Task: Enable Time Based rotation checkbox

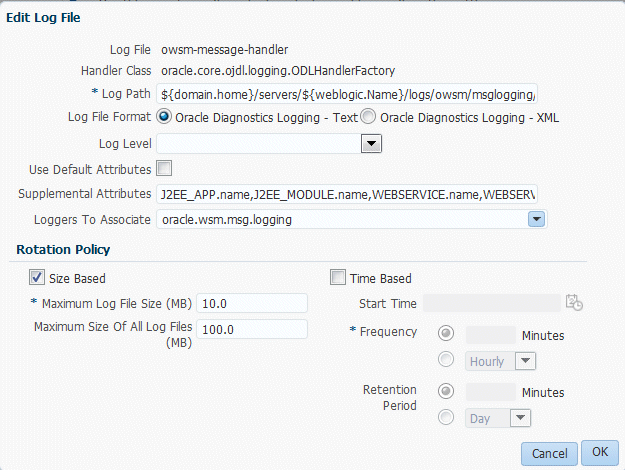Action: coord(338,277)
